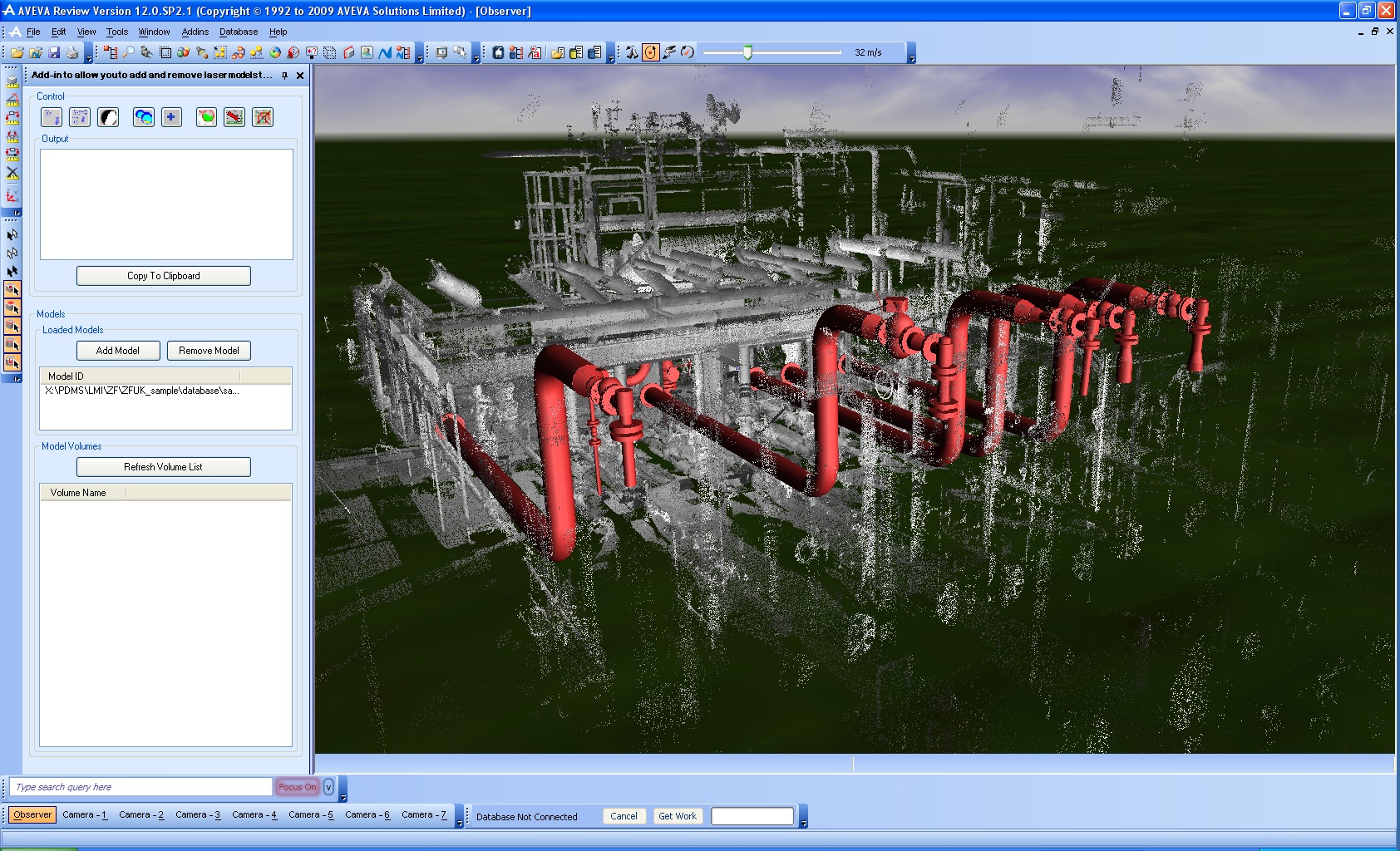1400x851 pixels.
Task: Click the Add Model button
Action: (x=118, y=351)
